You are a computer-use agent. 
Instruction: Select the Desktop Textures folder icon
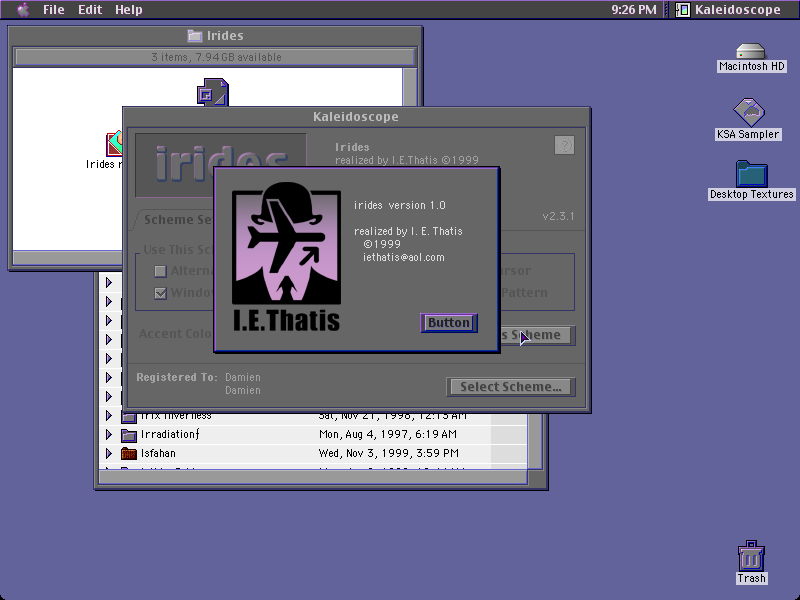pyautogui.click(x=752, y=173)
